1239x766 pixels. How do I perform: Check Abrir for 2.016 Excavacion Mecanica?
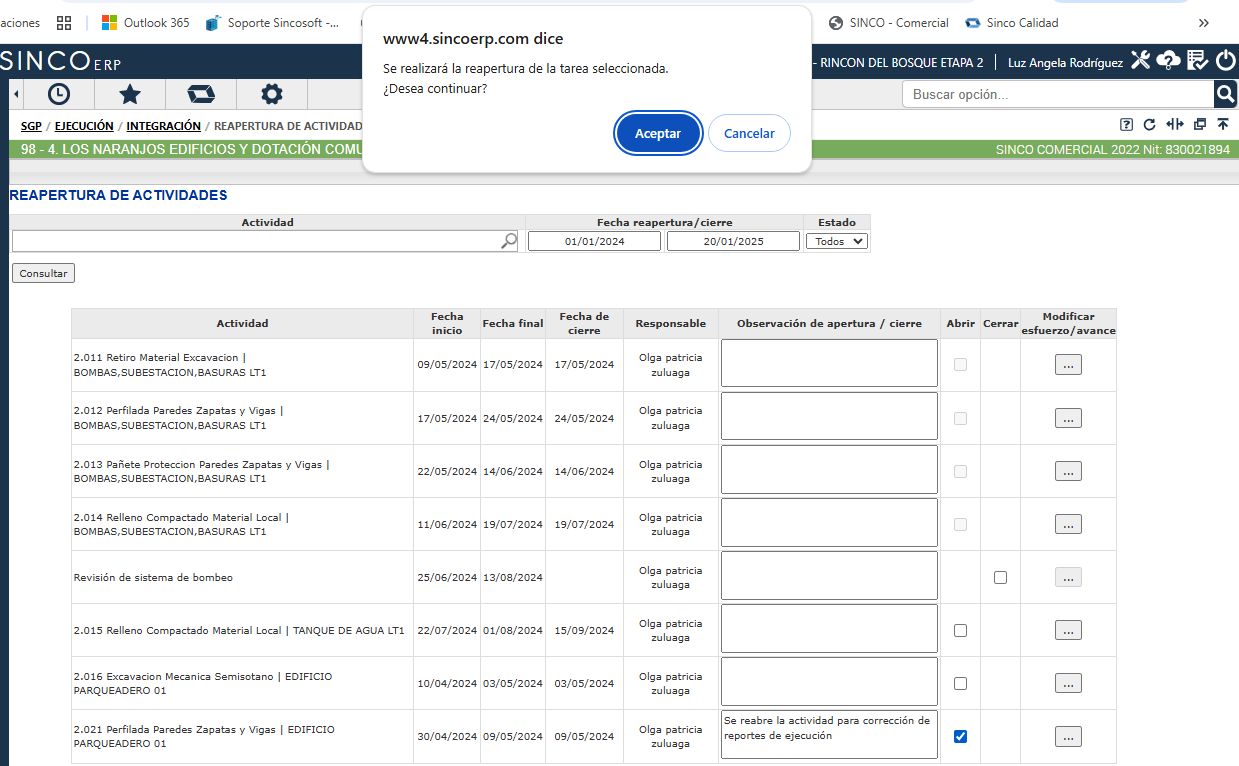click(x=960, y=683)
